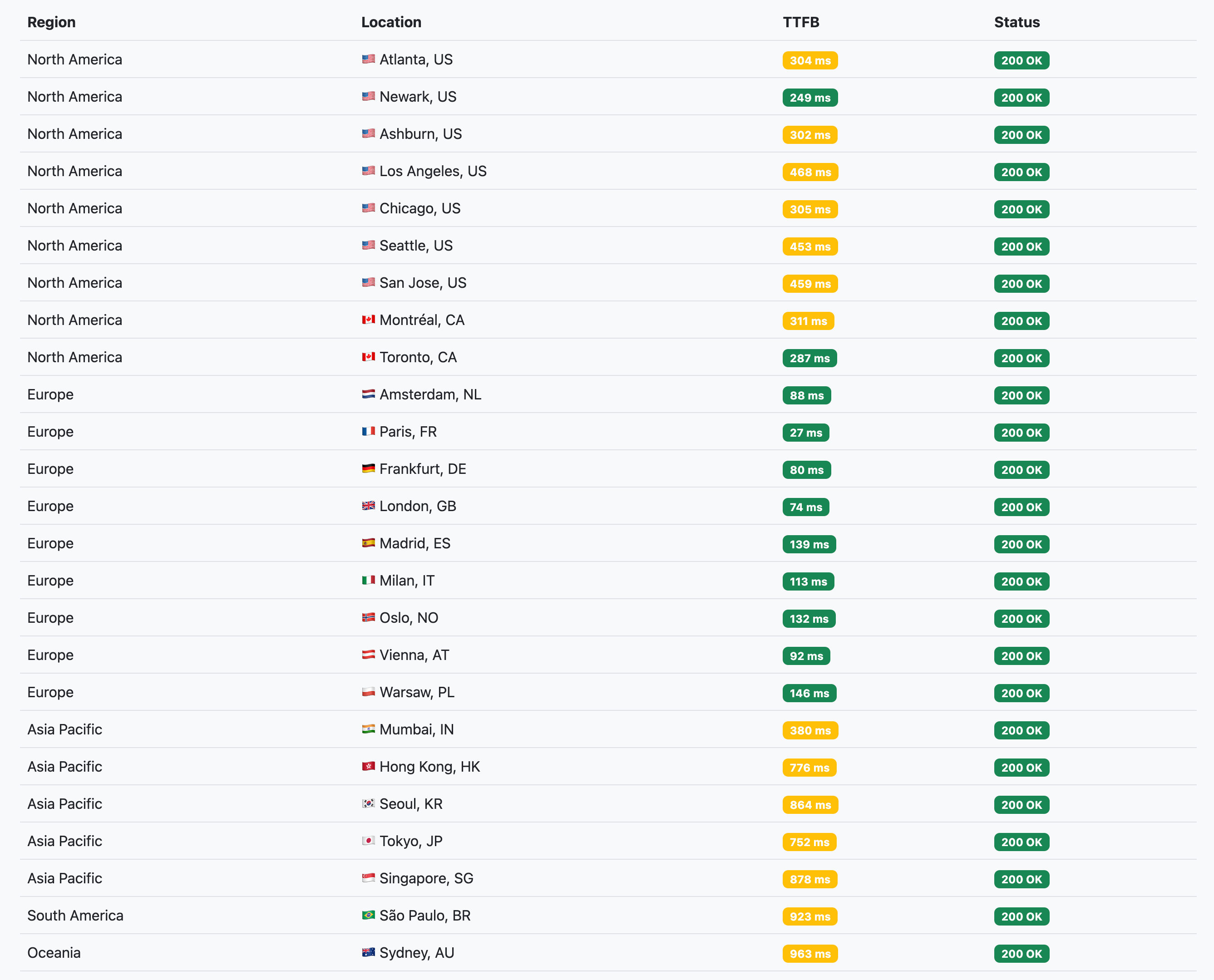
Task: Click the US flag icon beside Atlanta
Action: pos(368,59)
